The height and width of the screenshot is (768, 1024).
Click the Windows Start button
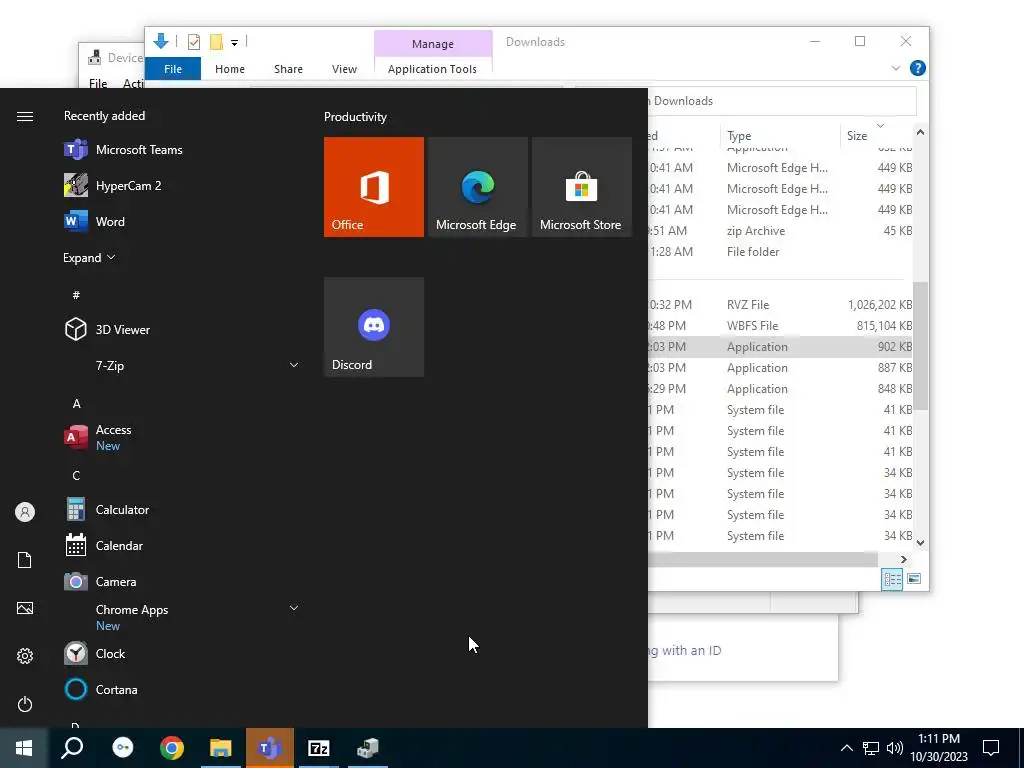point(24,748)
